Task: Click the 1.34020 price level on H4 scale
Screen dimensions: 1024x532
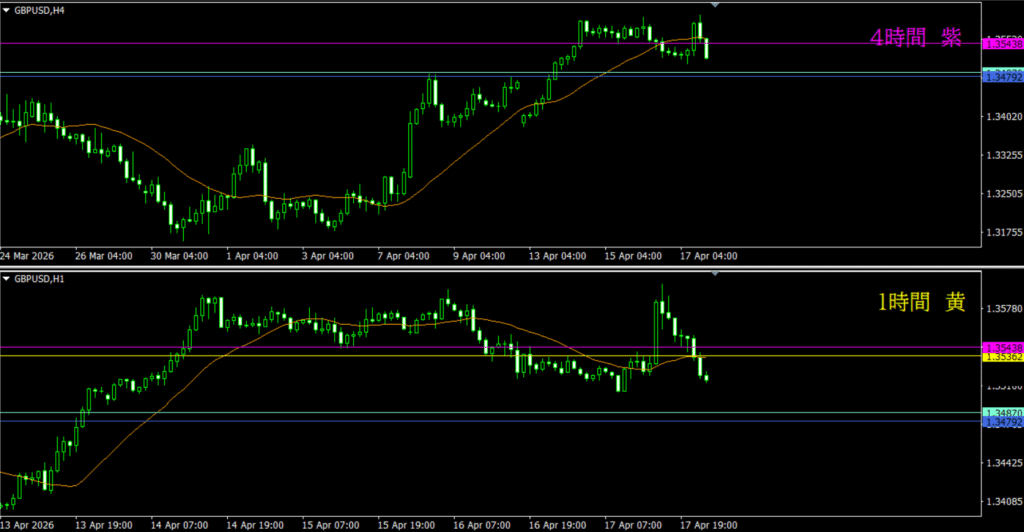Action: [1002, 118]
